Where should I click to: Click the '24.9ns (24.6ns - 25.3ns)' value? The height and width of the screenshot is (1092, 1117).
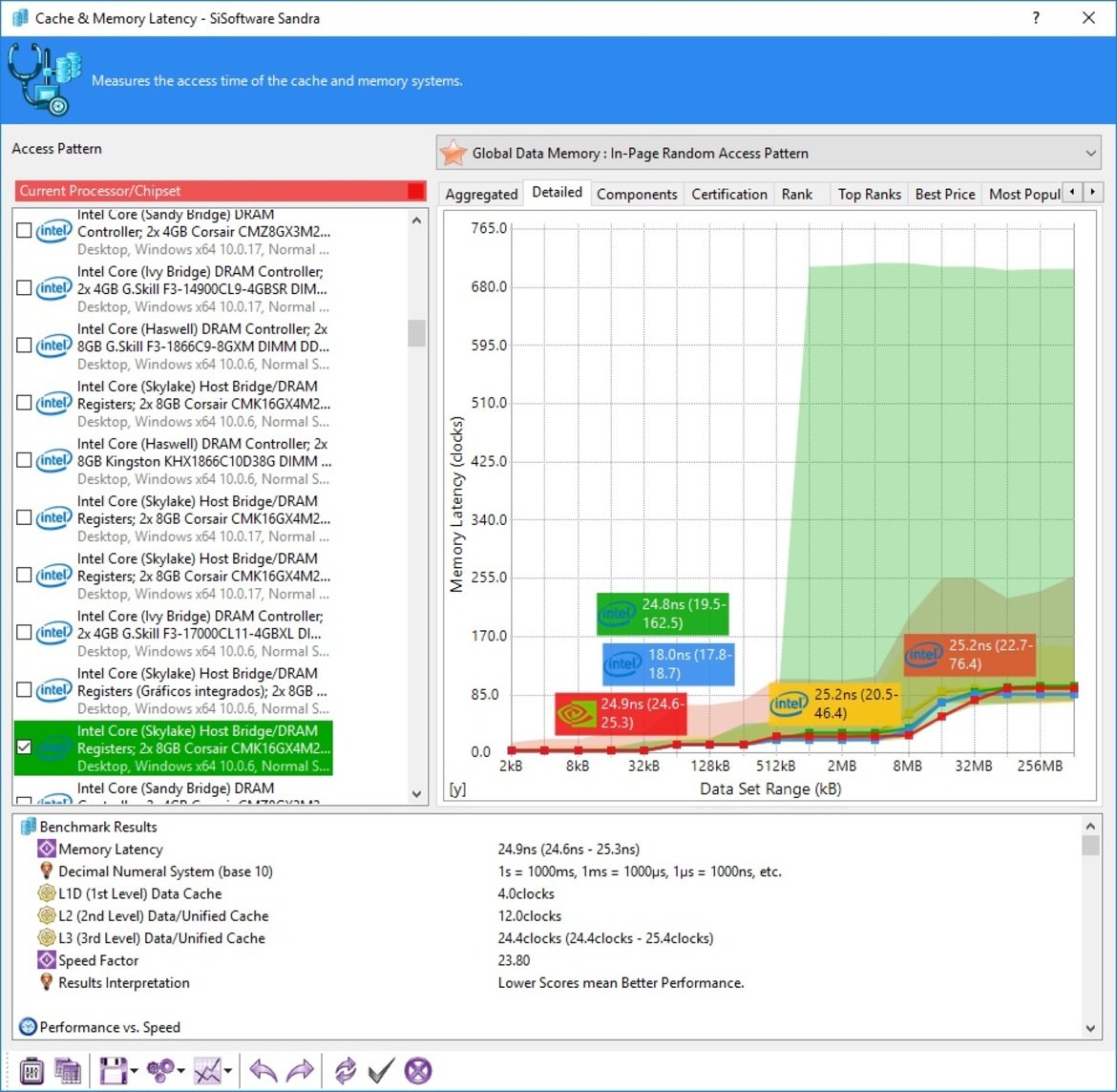click(568, 849)
